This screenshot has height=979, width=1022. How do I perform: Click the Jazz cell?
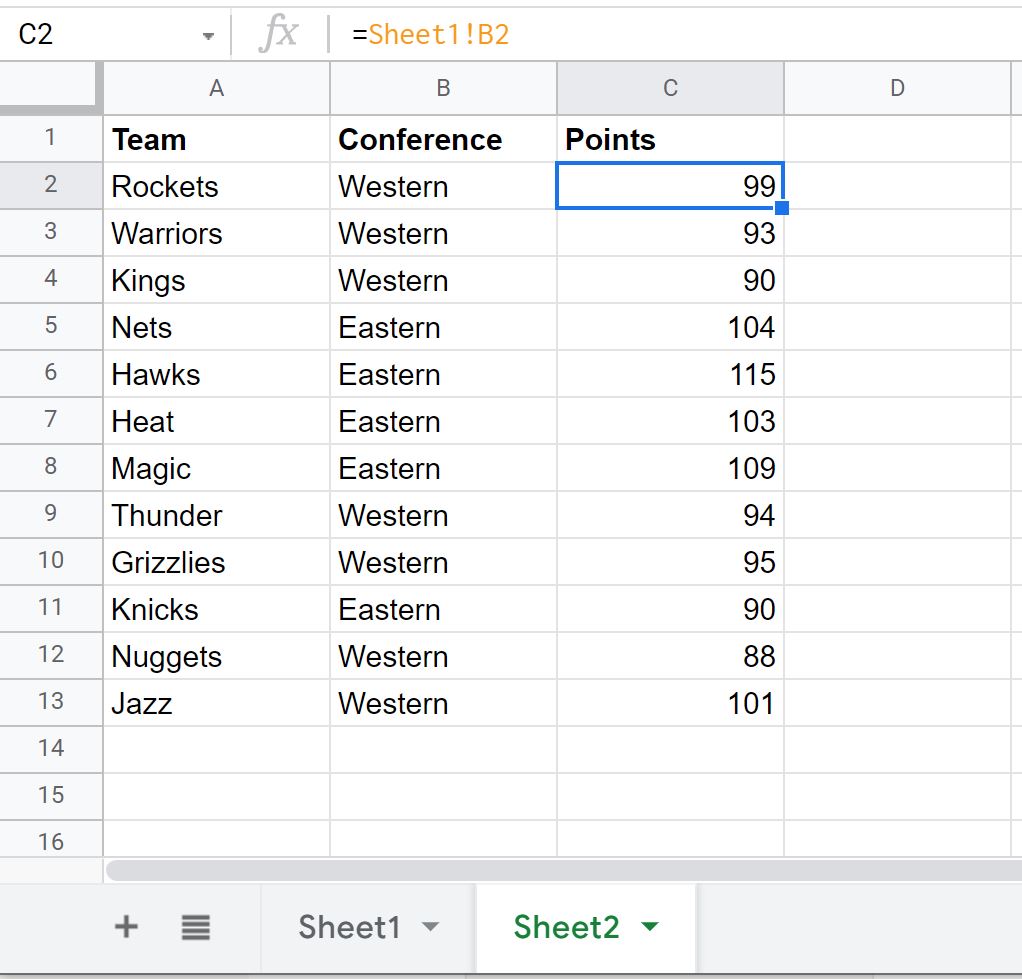click(x=216, y=703)
